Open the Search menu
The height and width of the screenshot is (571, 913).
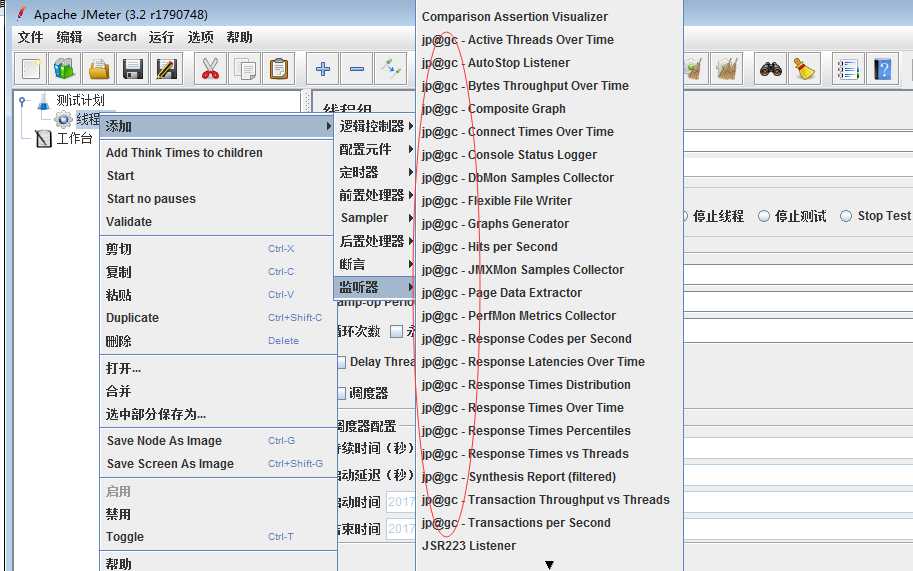(x=116, y=37)
